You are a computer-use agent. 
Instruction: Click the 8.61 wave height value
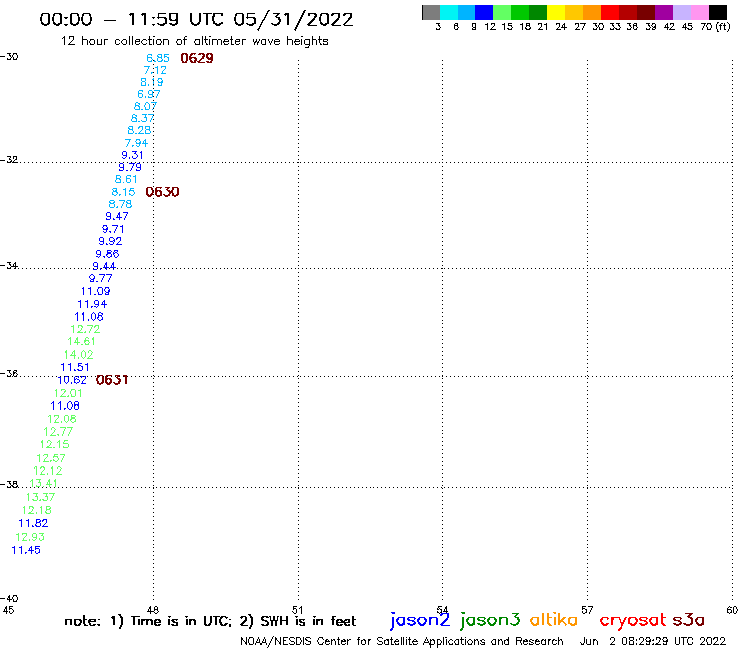coord(126,179)
